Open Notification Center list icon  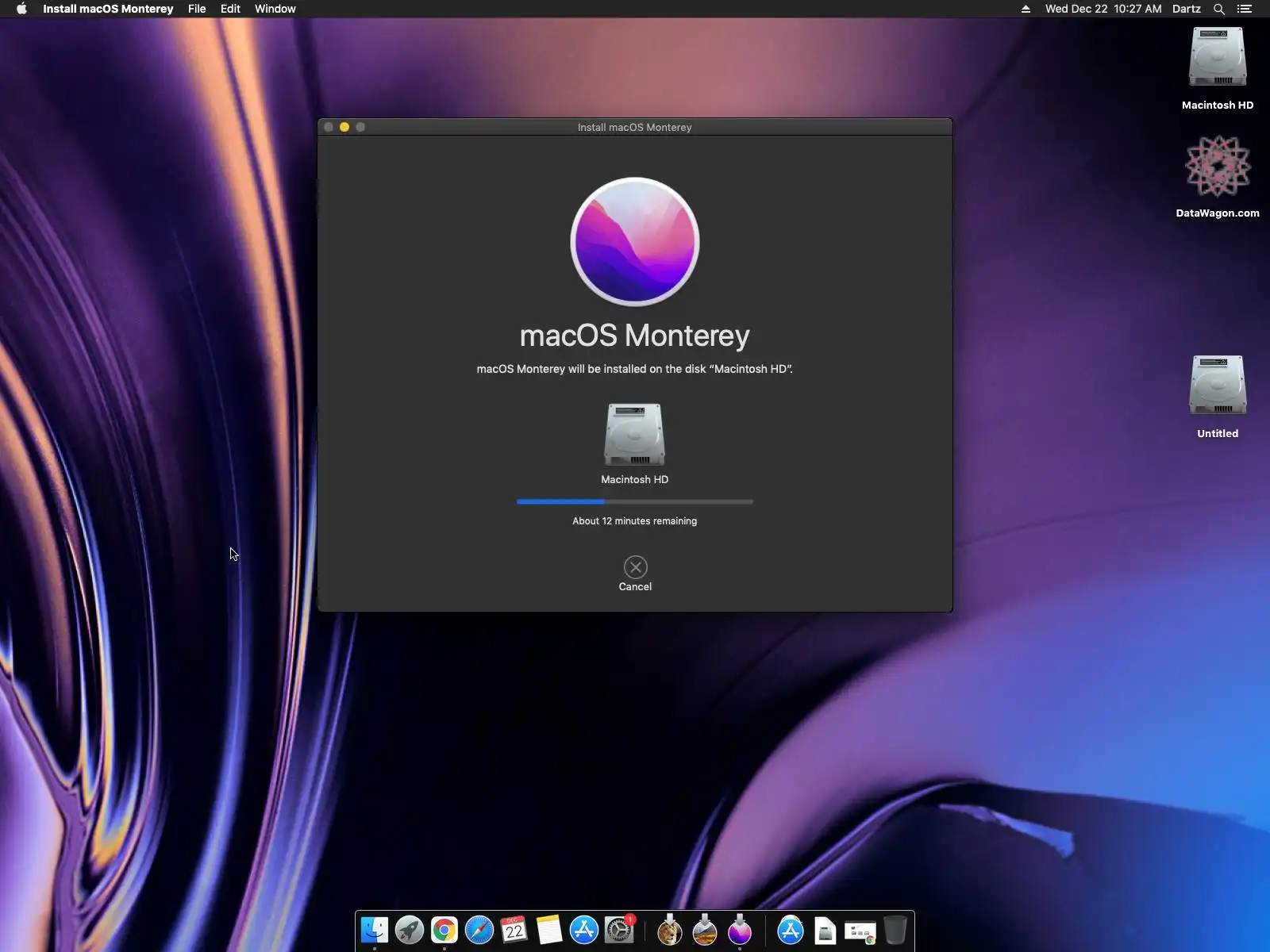point(1245,9)
